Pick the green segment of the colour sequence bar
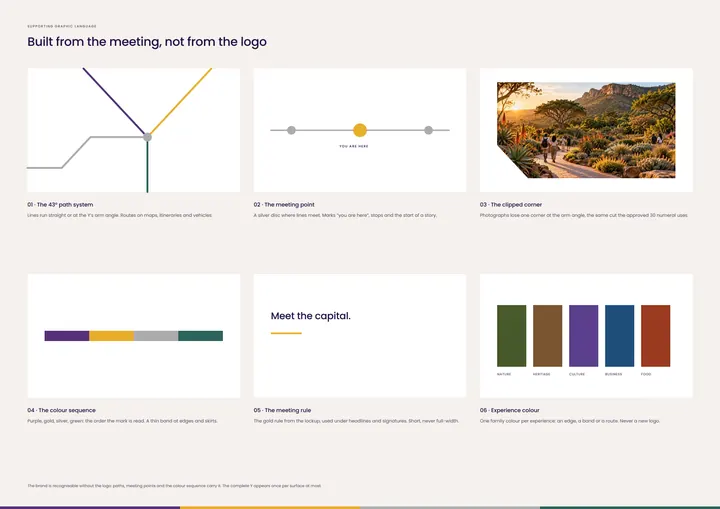 [201, 336]
